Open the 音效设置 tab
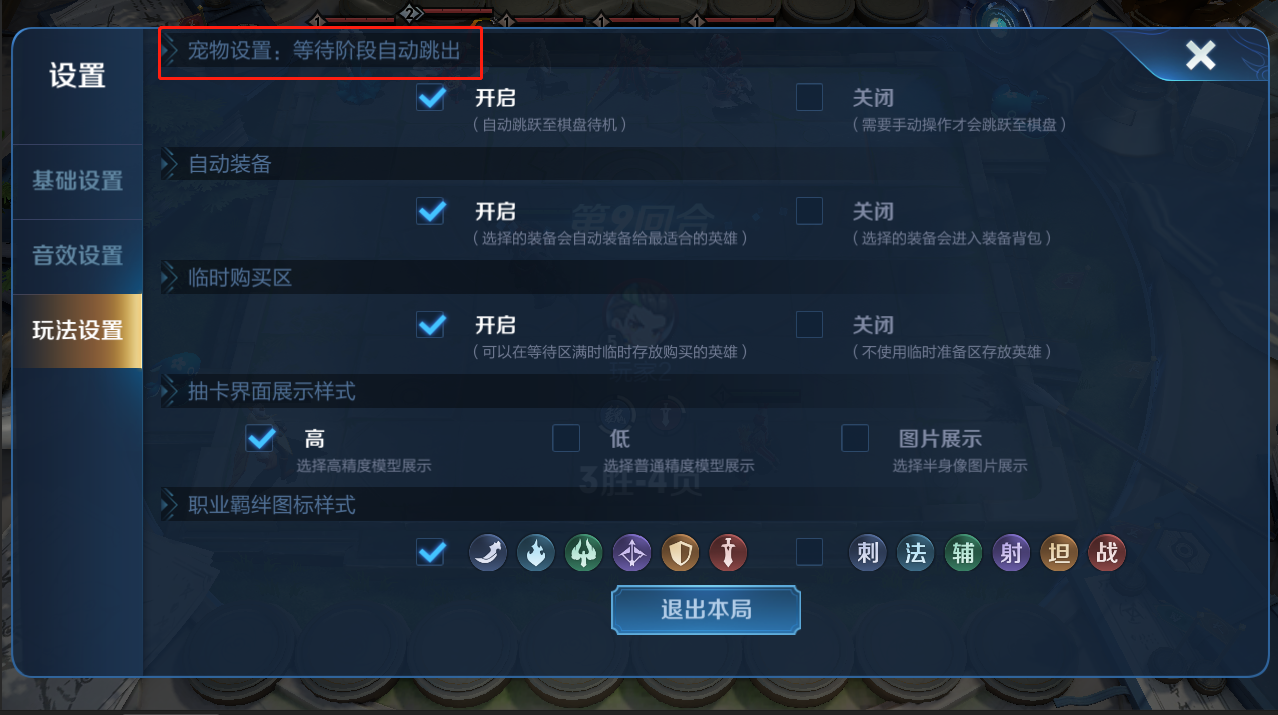This screenshot has width=1278, height=715. click(77, 256)
